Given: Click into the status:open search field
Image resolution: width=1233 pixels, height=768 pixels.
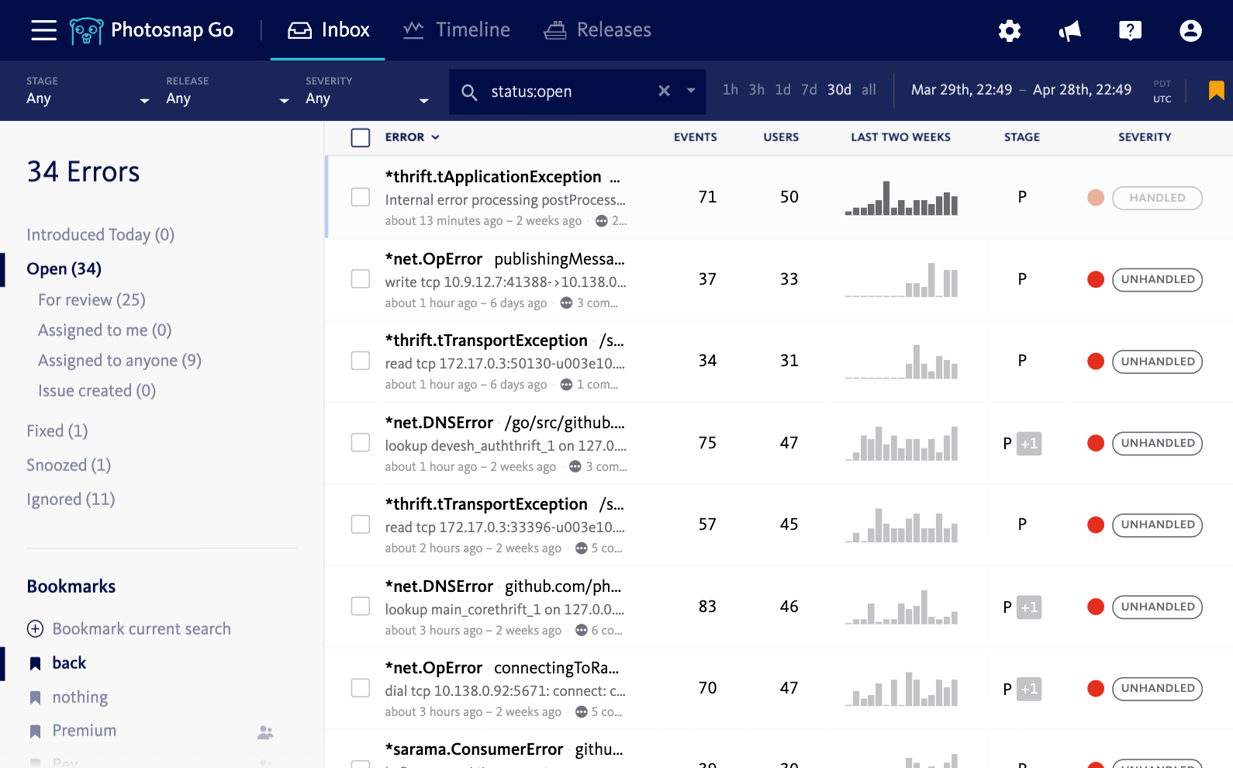Looking at the screenshot, I should [570, 91].
